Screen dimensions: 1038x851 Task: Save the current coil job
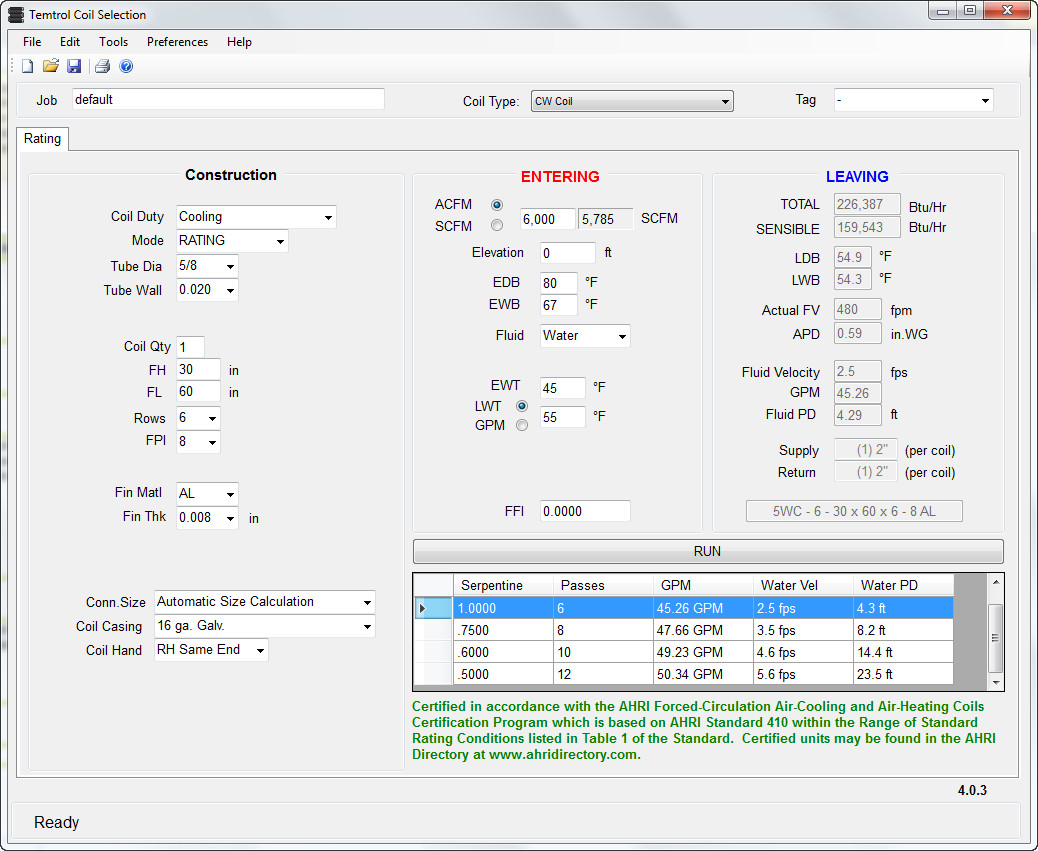pos(74,65)
